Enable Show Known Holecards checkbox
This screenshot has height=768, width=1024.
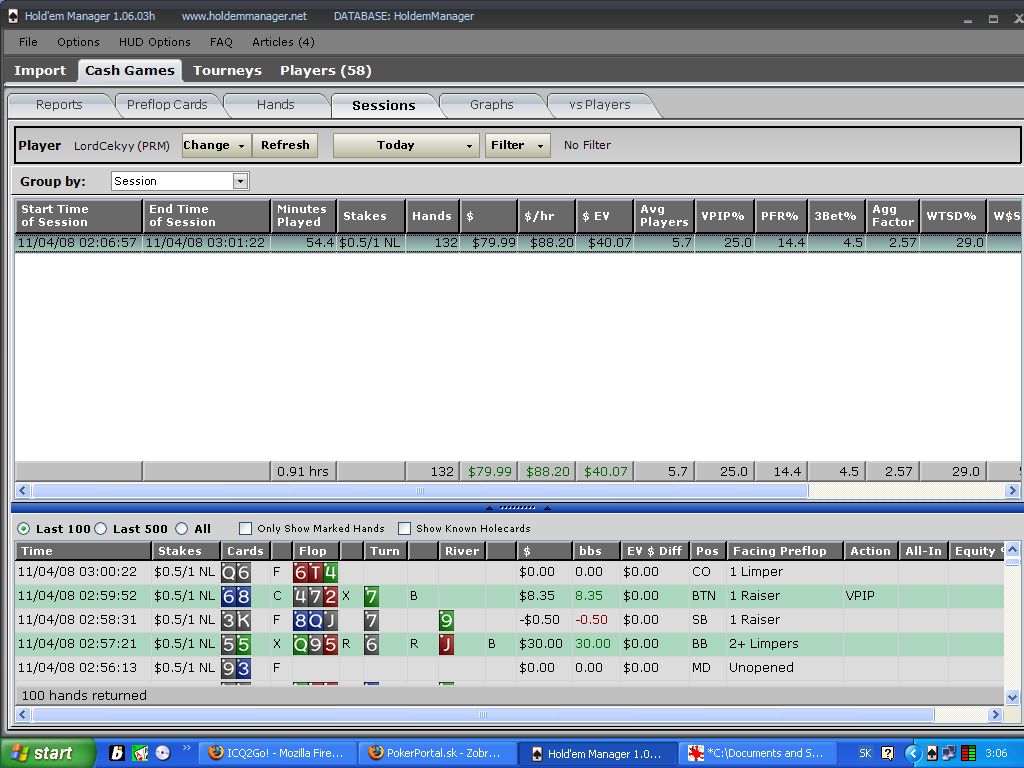point(404,528)
